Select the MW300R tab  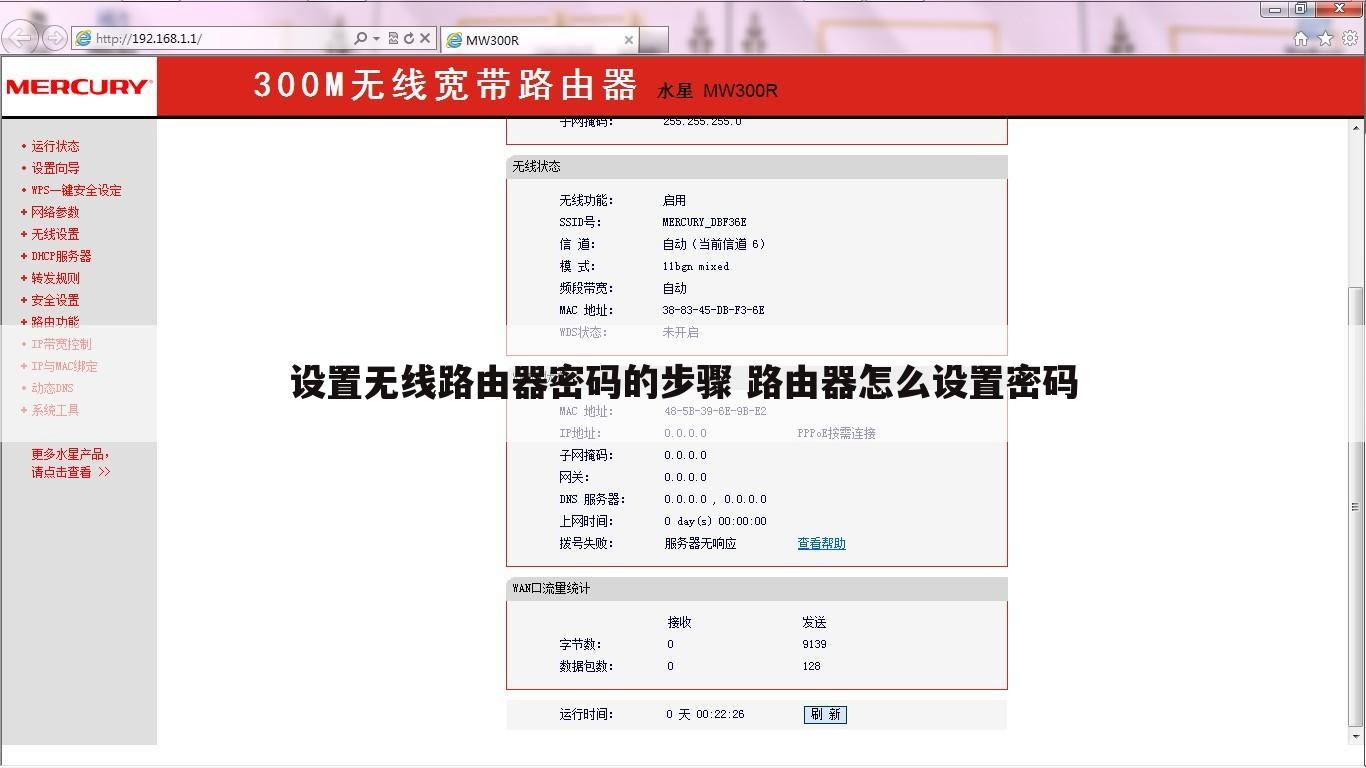539,40
